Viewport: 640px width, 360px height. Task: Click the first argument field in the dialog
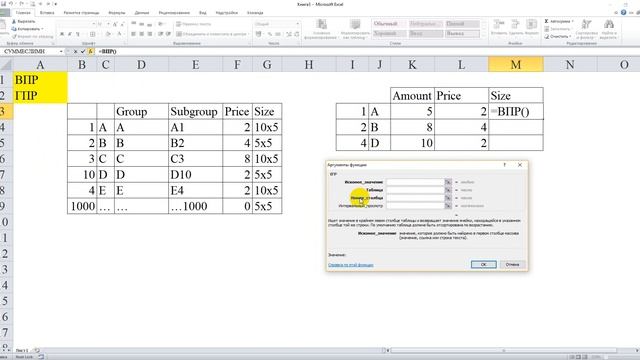click(x=416, y=182)
